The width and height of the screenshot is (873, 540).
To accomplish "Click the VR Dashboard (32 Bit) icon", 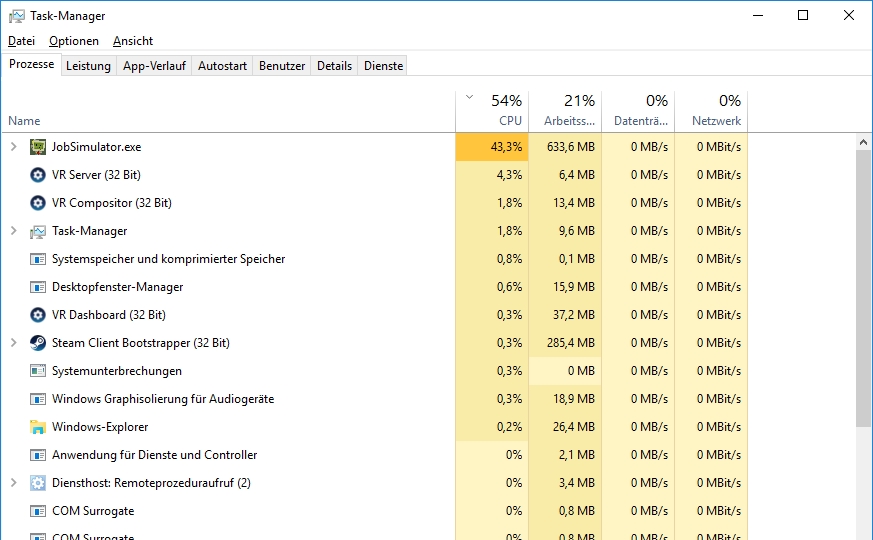I will pyautogui.click(x=38, y=315).
